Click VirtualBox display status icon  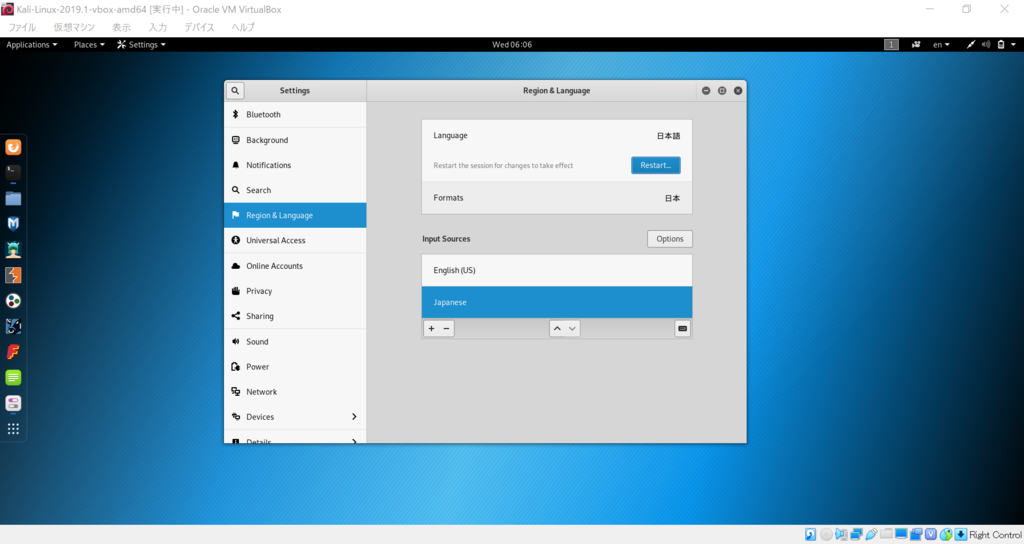point(901,534)
